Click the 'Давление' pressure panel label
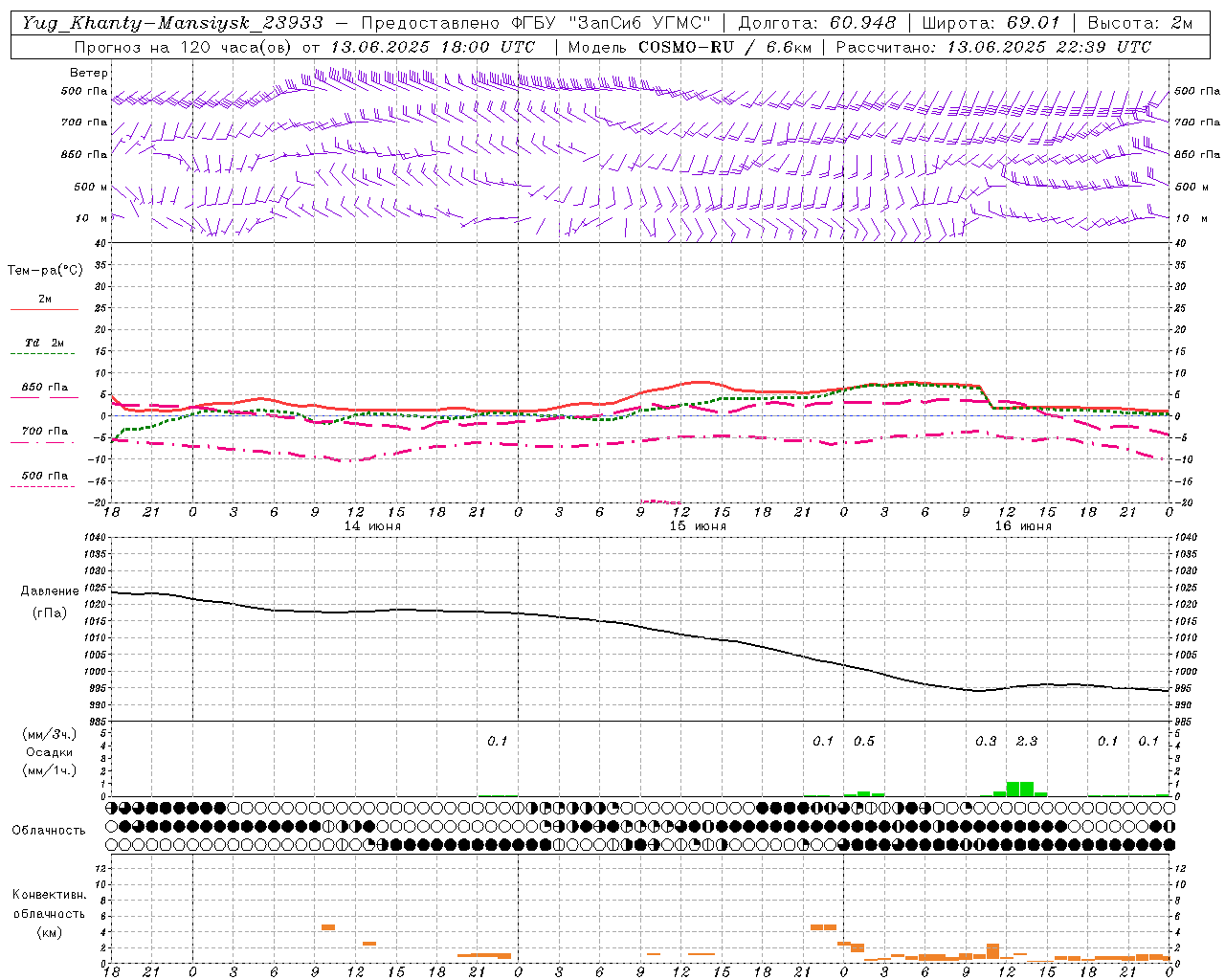Screen dimensions: 1225x980 [50, 591]
